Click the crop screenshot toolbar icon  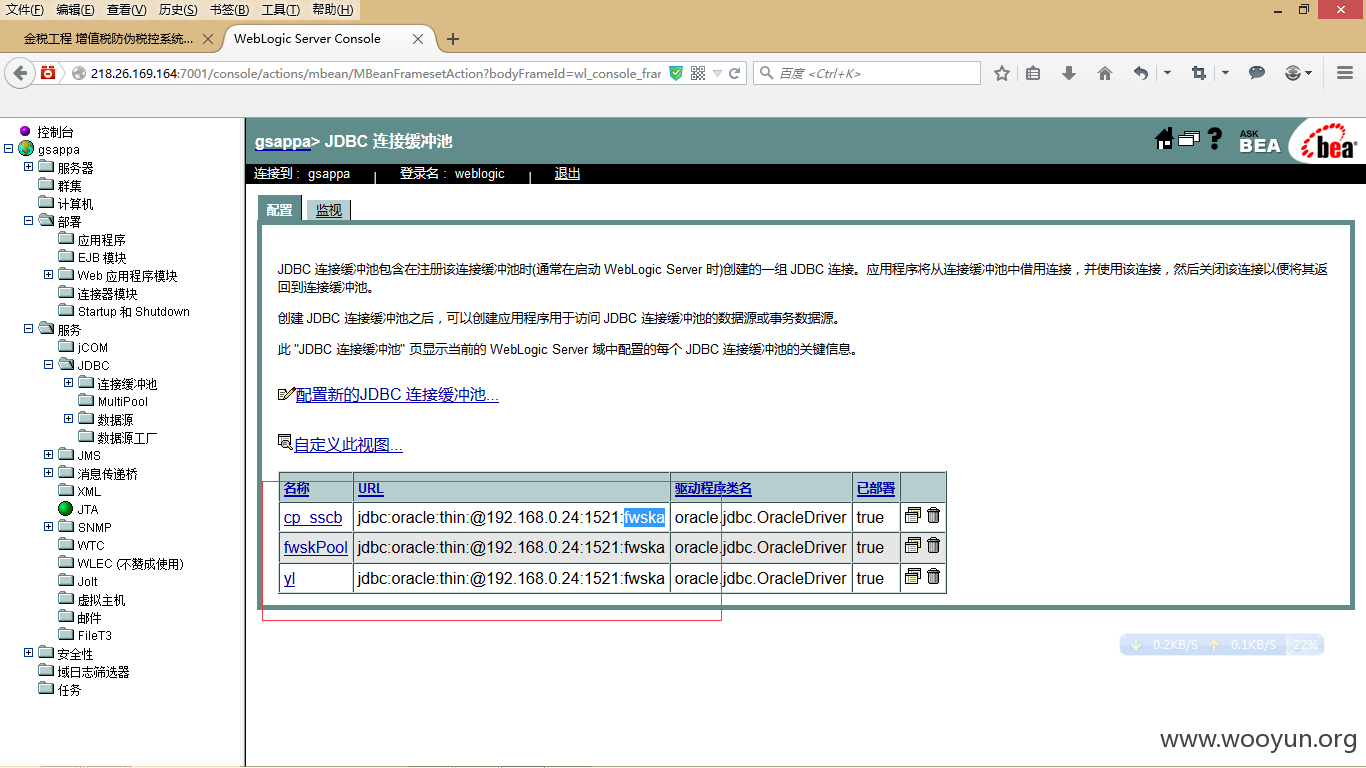tap(1198, 73)
